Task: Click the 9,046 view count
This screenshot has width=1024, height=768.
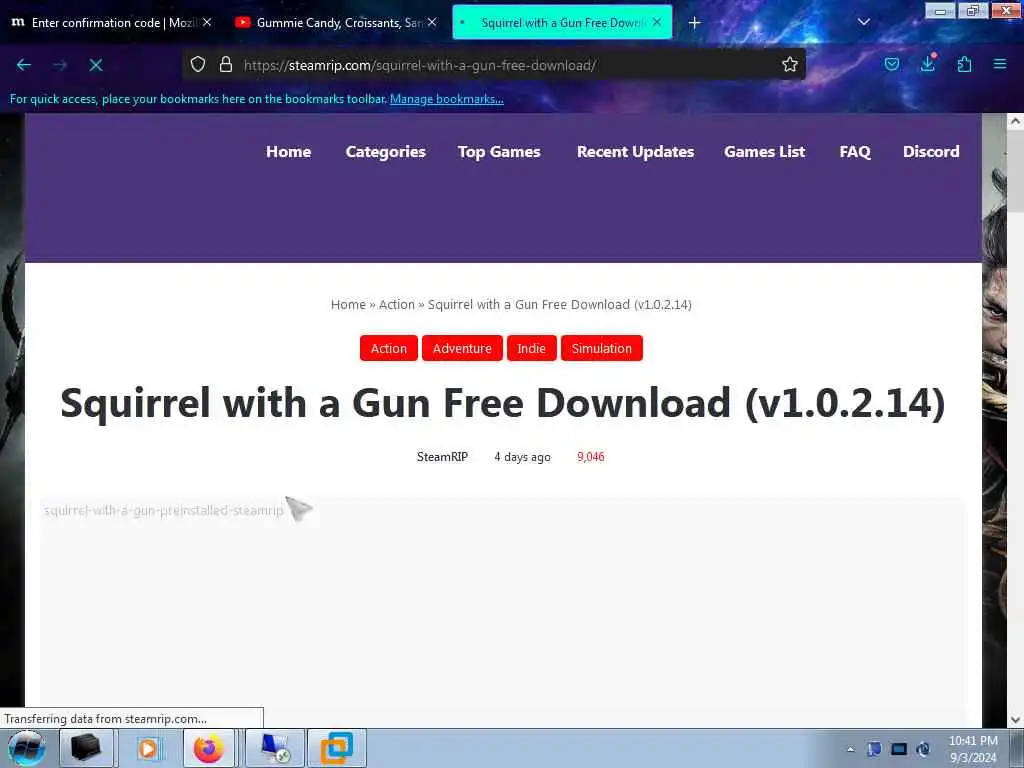Action: (x=590, y=456)
